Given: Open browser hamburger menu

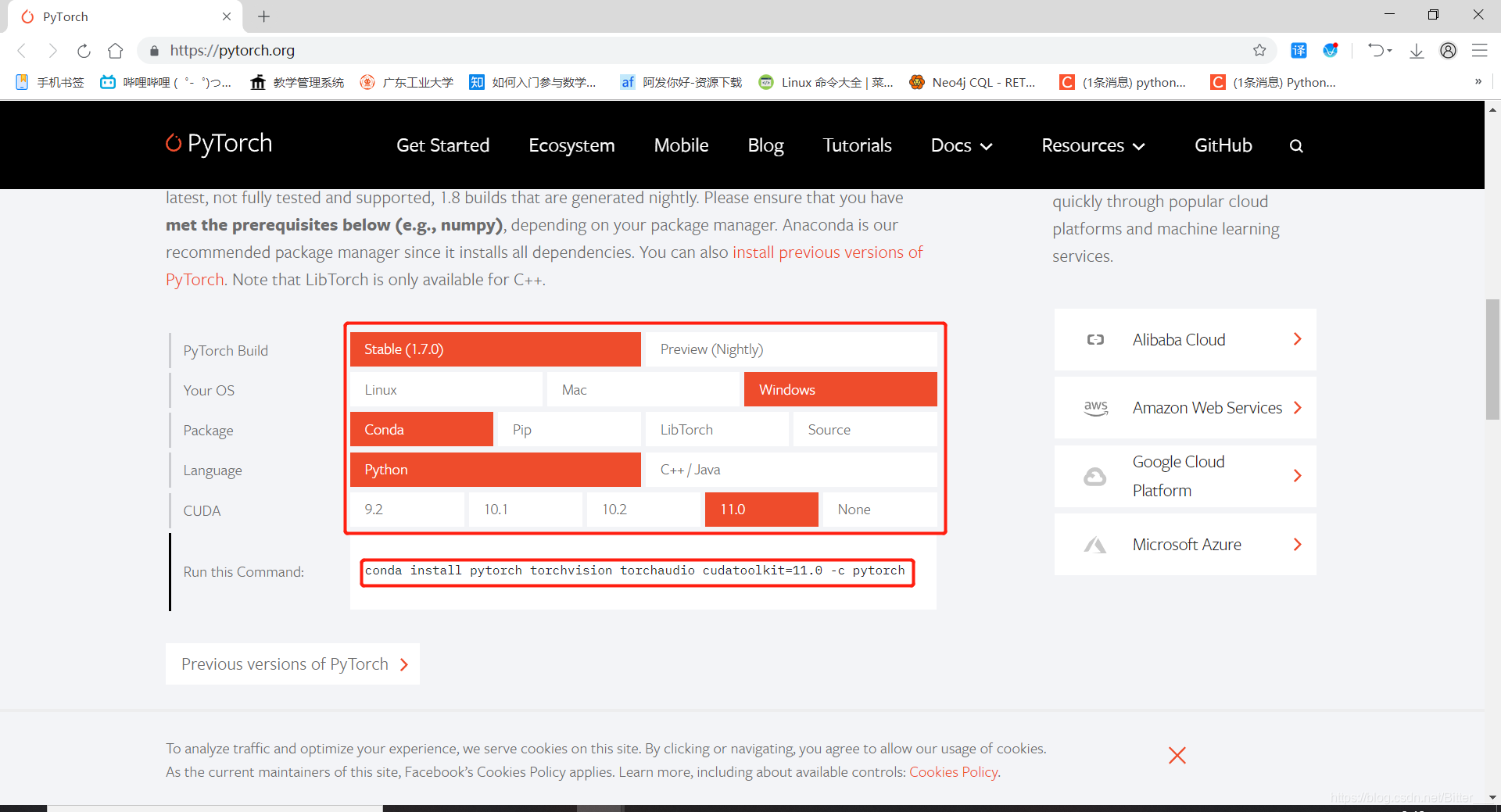Looking at the screenshot, I should [x=1479, y=51].
